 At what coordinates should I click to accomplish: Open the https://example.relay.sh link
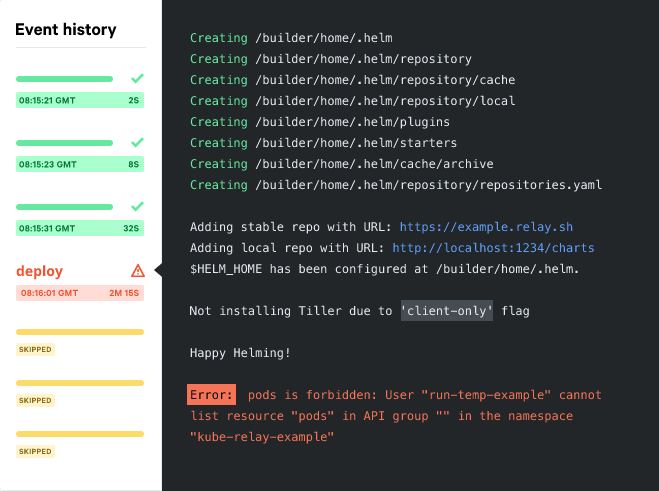pos(486,227)
